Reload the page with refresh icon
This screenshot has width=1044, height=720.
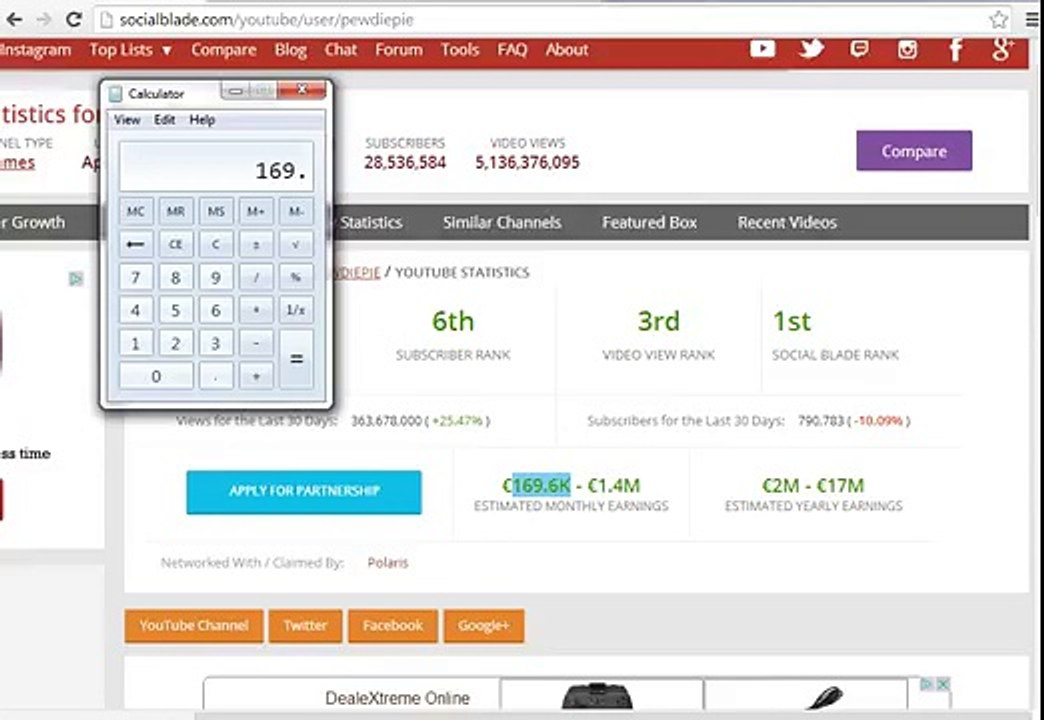73,19
